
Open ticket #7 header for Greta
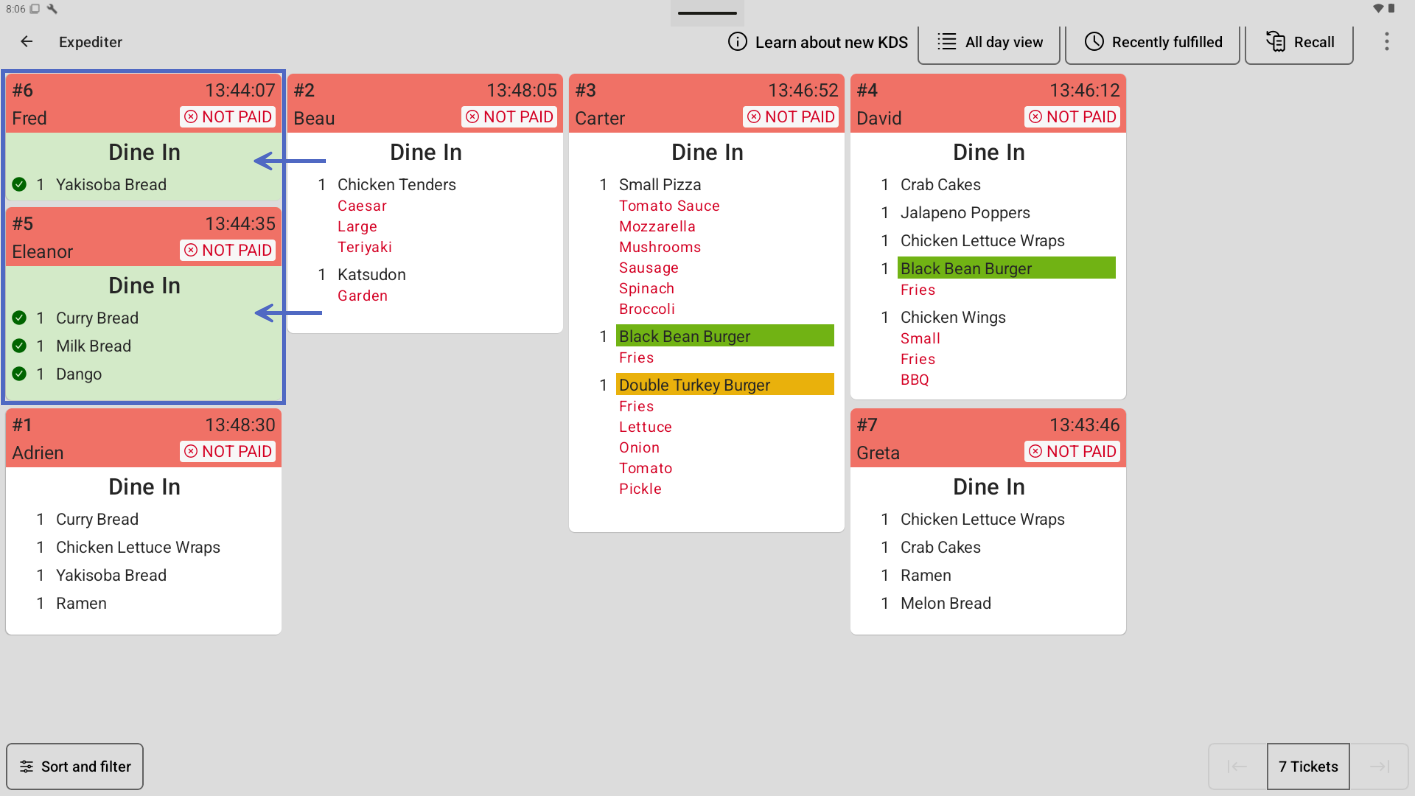[988, 439]
